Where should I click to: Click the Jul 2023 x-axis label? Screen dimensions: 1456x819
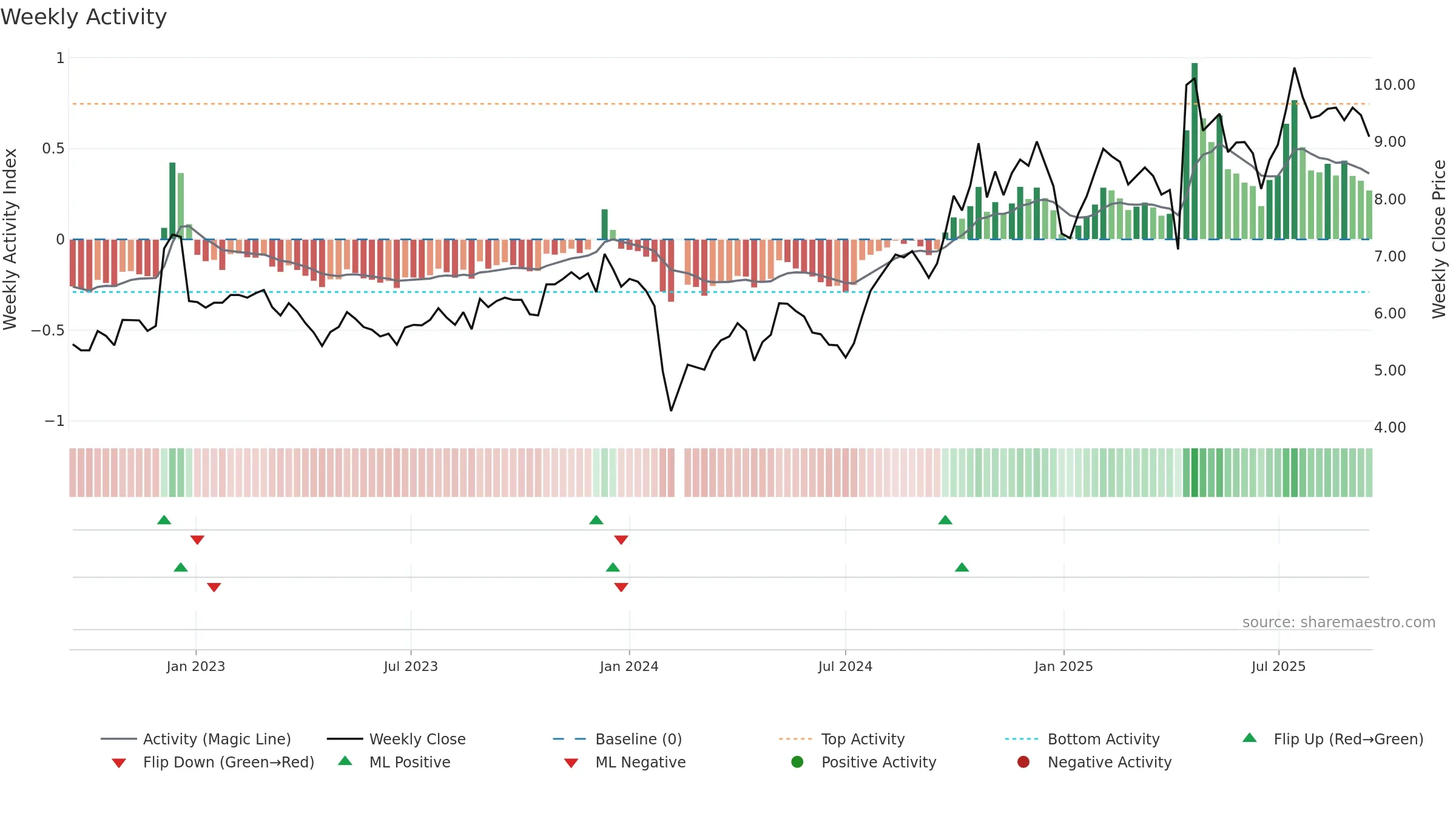tap(411, 666)
